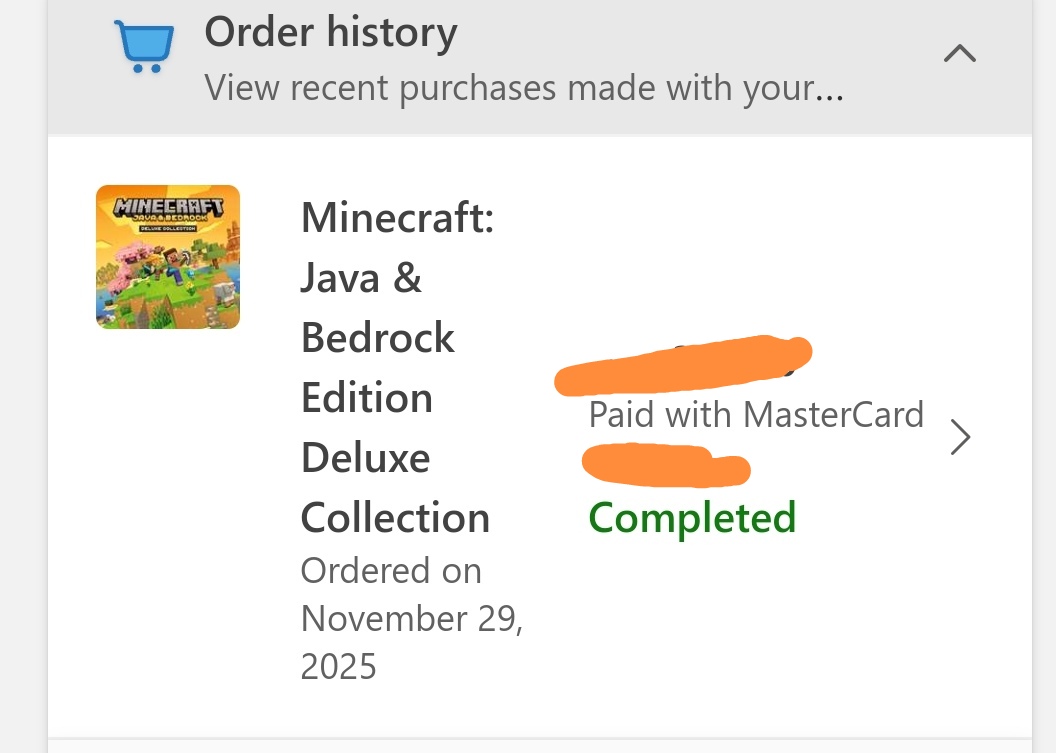Image resolution: width=1056 pixels, height=753 pixels.
Task: Click the 'View recent purchases' subtitle
Action: click(524, 88)
